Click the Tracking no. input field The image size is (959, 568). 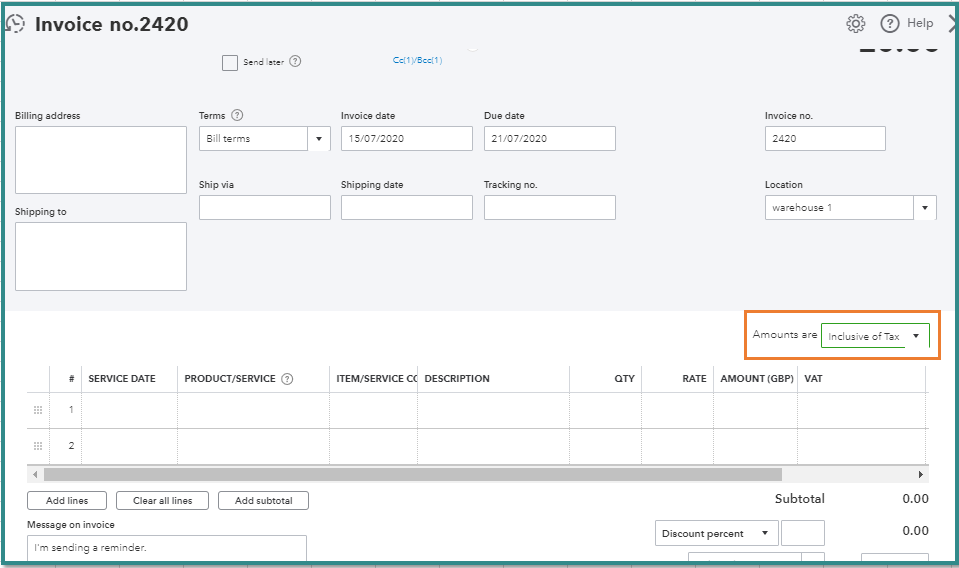(549, 208)
